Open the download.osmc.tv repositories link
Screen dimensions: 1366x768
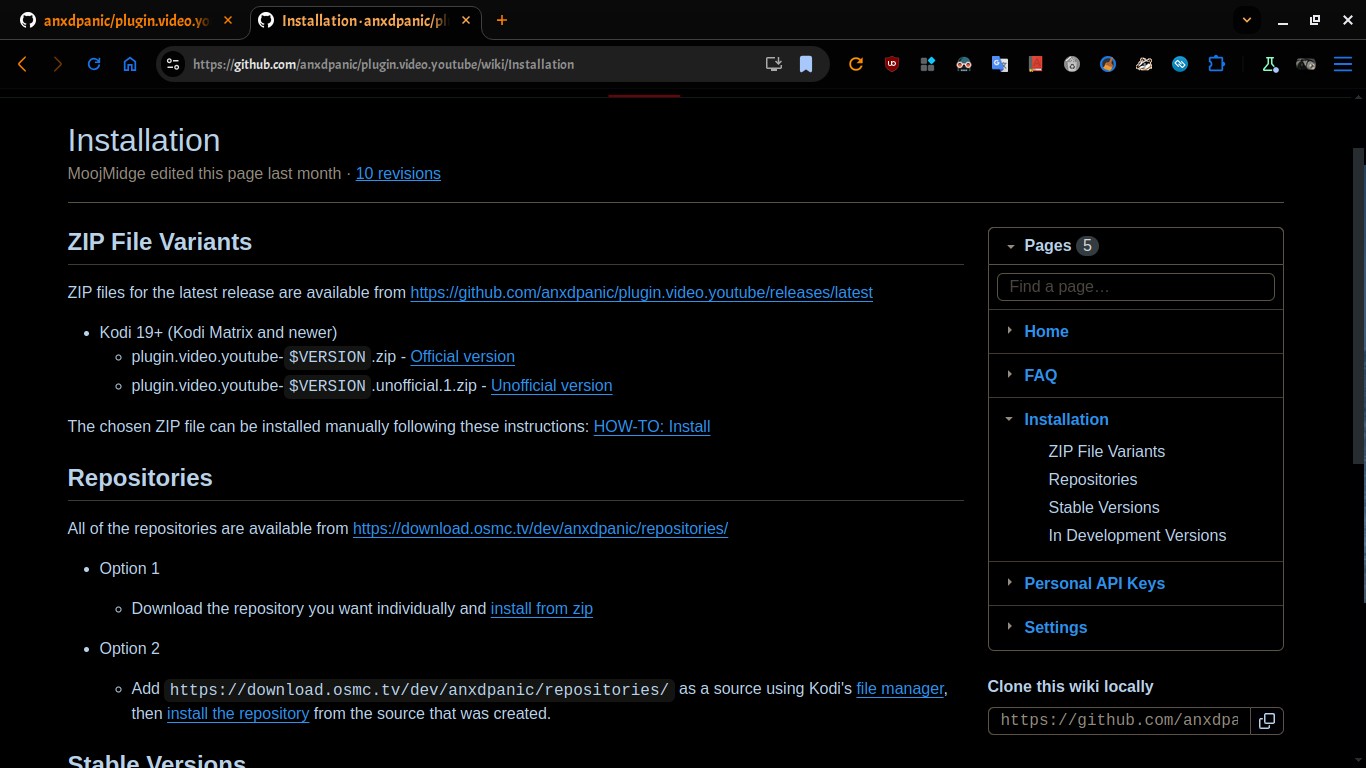click(x=540, y=528)
